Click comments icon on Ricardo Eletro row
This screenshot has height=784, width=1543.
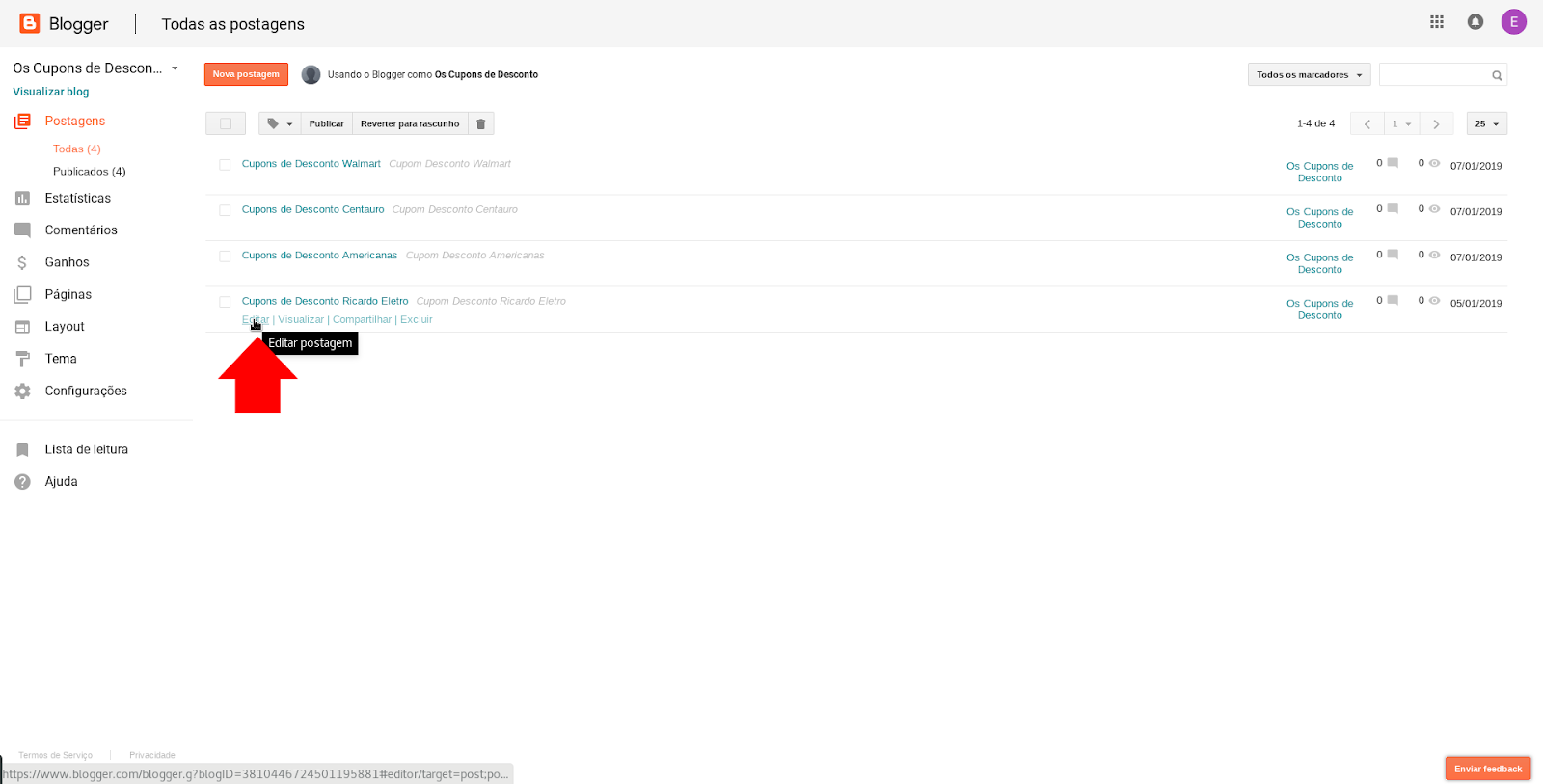coord(1393,300)
